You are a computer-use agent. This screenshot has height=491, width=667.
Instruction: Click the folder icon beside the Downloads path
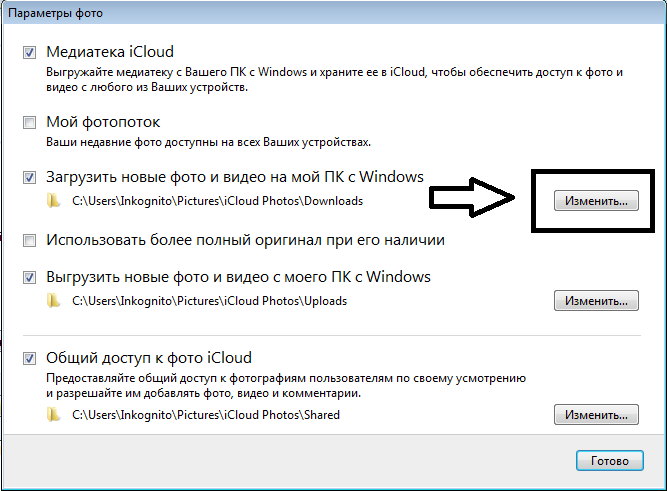pos(53,200)
